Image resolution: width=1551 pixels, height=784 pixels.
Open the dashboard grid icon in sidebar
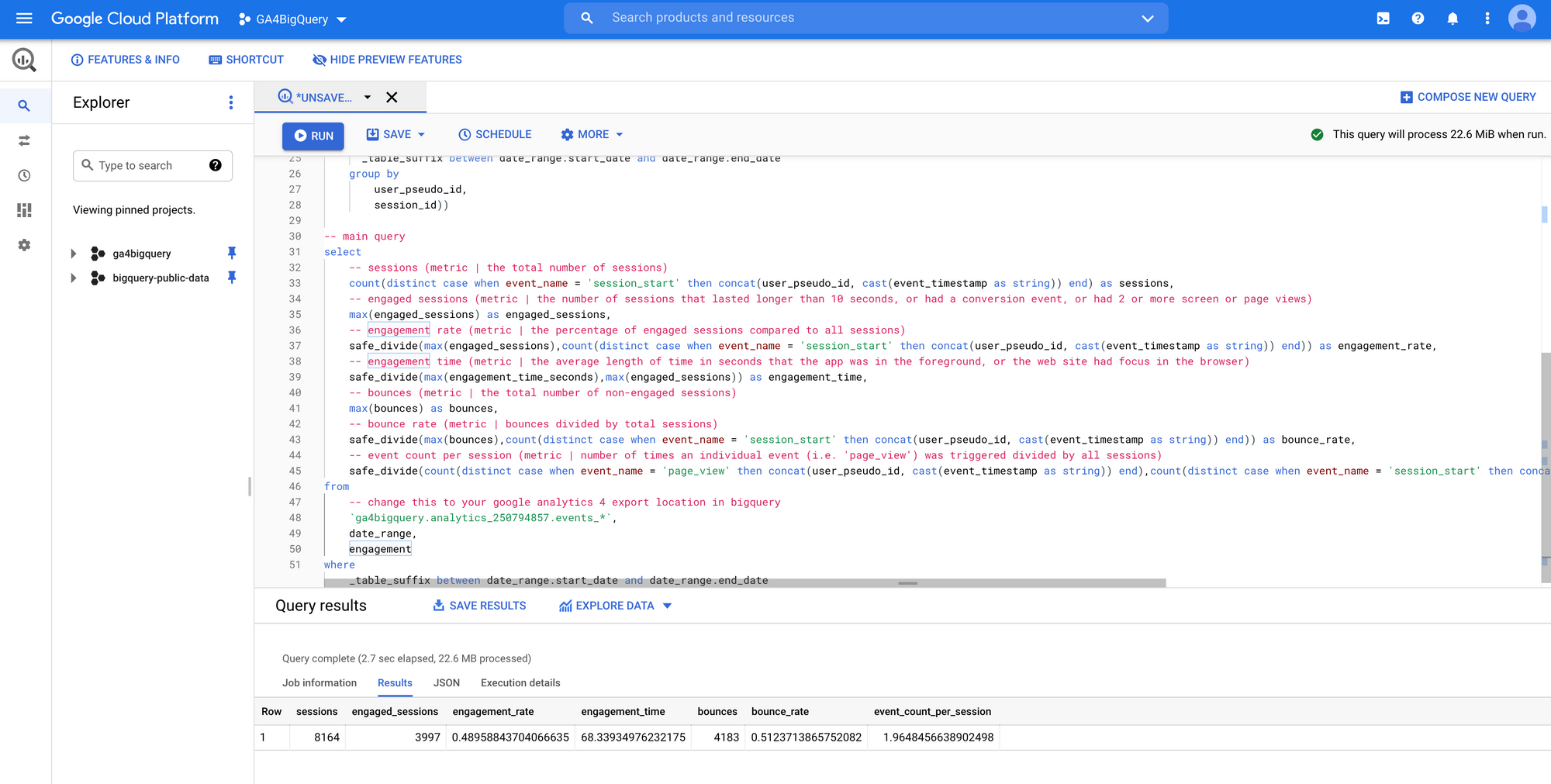pyautogui.click(x=24, y=210)
